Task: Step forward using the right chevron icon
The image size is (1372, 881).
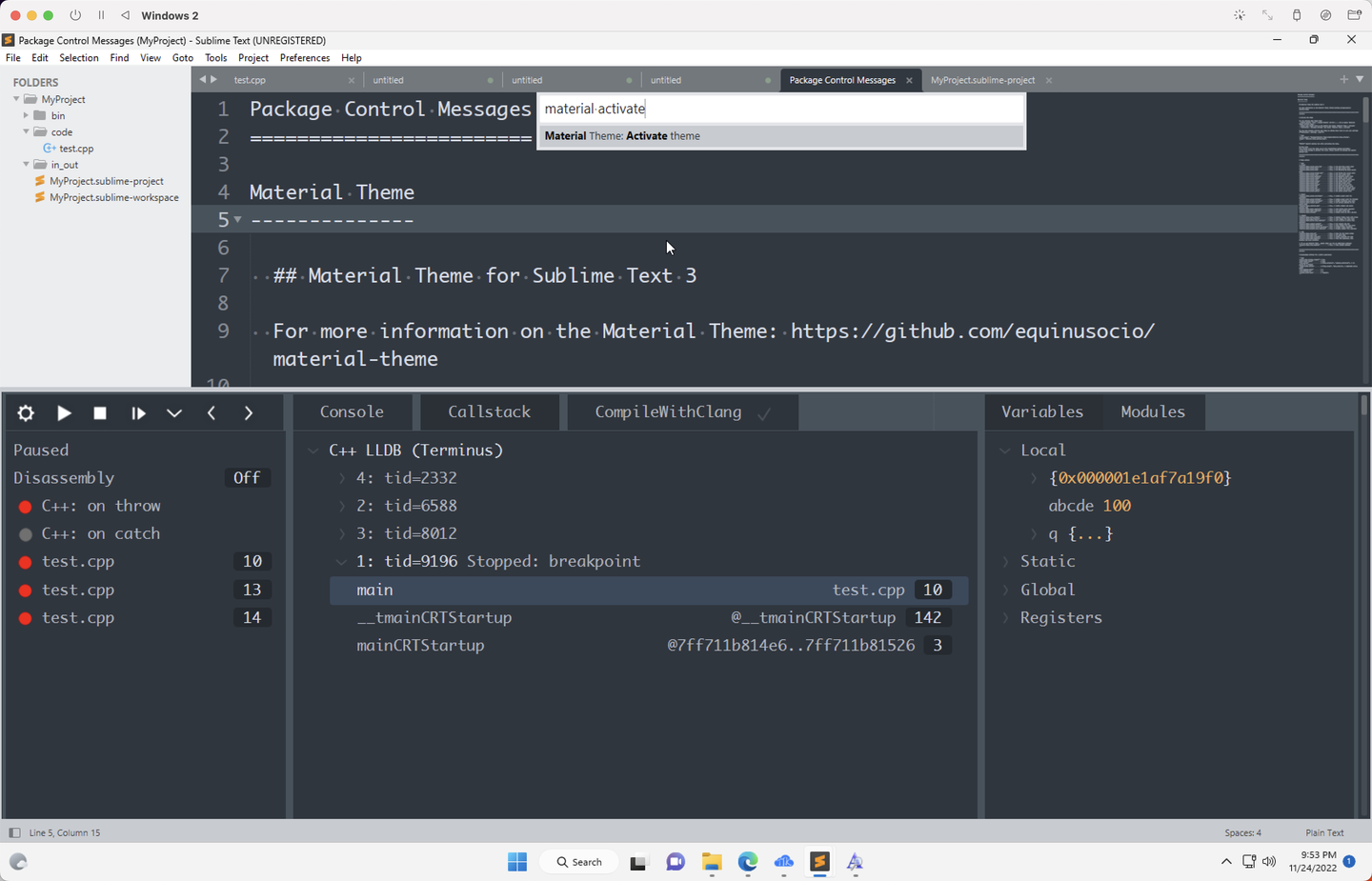Action: [x=249, y=412]
